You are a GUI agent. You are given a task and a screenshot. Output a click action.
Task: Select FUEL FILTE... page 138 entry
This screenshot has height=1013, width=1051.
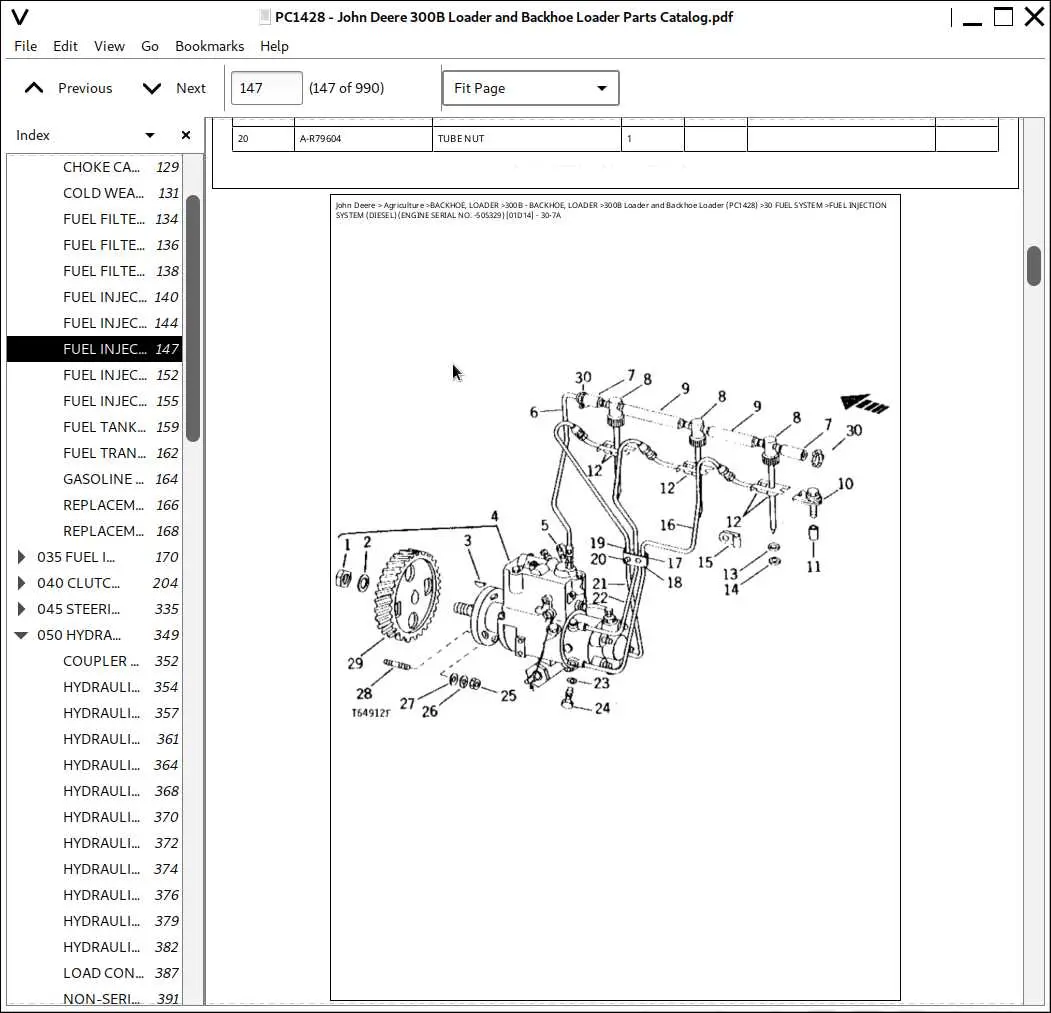[x=95, y=271]
